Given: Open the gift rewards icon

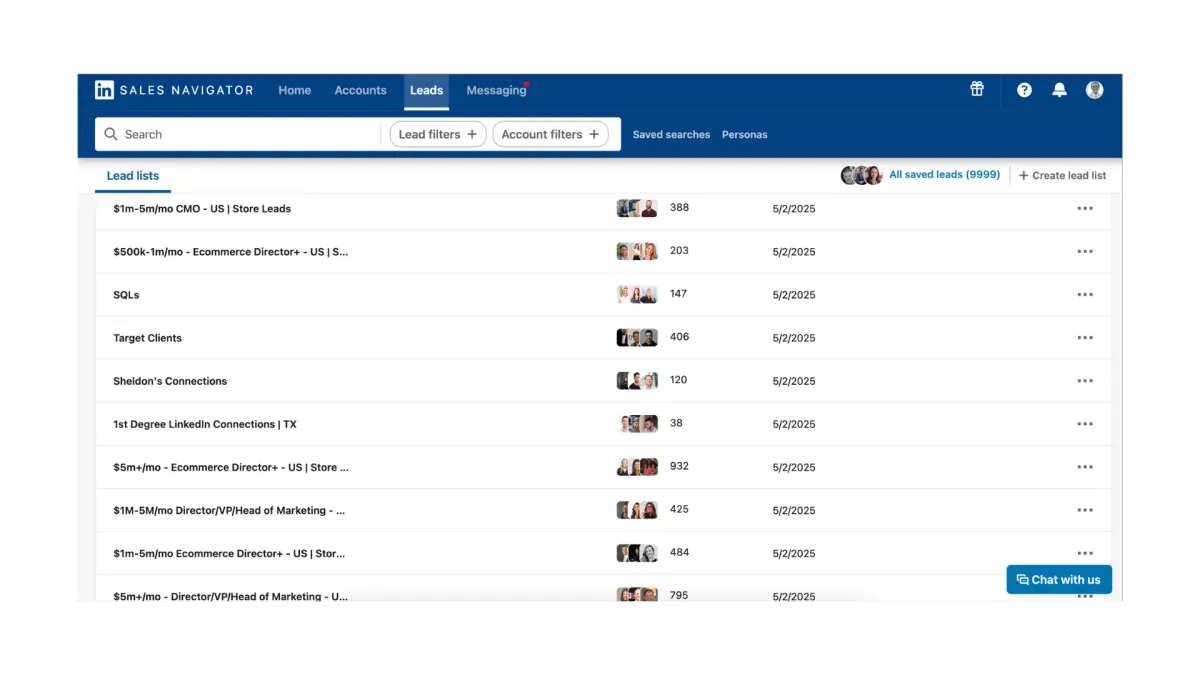Looking at the screenshot, I should (977, 89).
